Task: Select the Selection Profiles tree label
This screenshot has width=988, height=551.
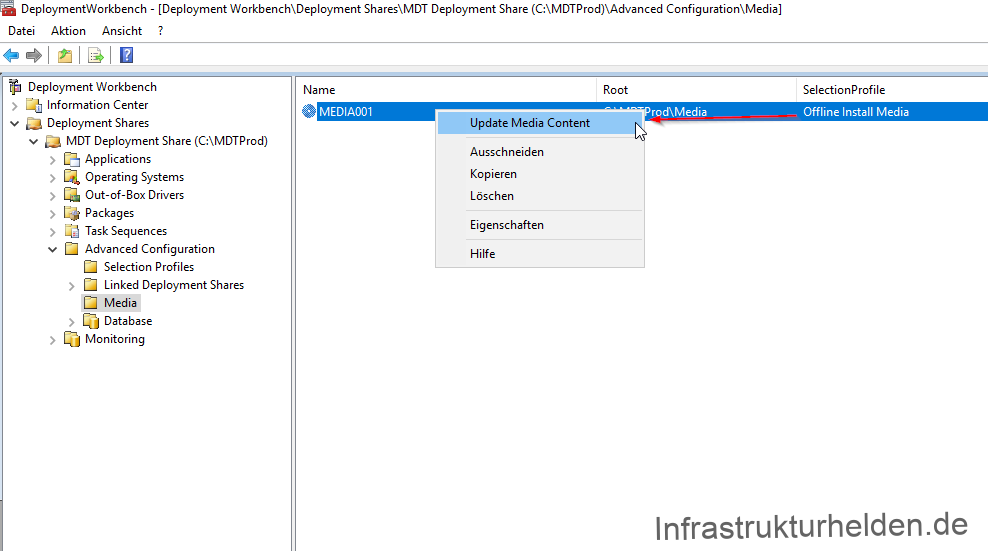Action: point(149,267)
